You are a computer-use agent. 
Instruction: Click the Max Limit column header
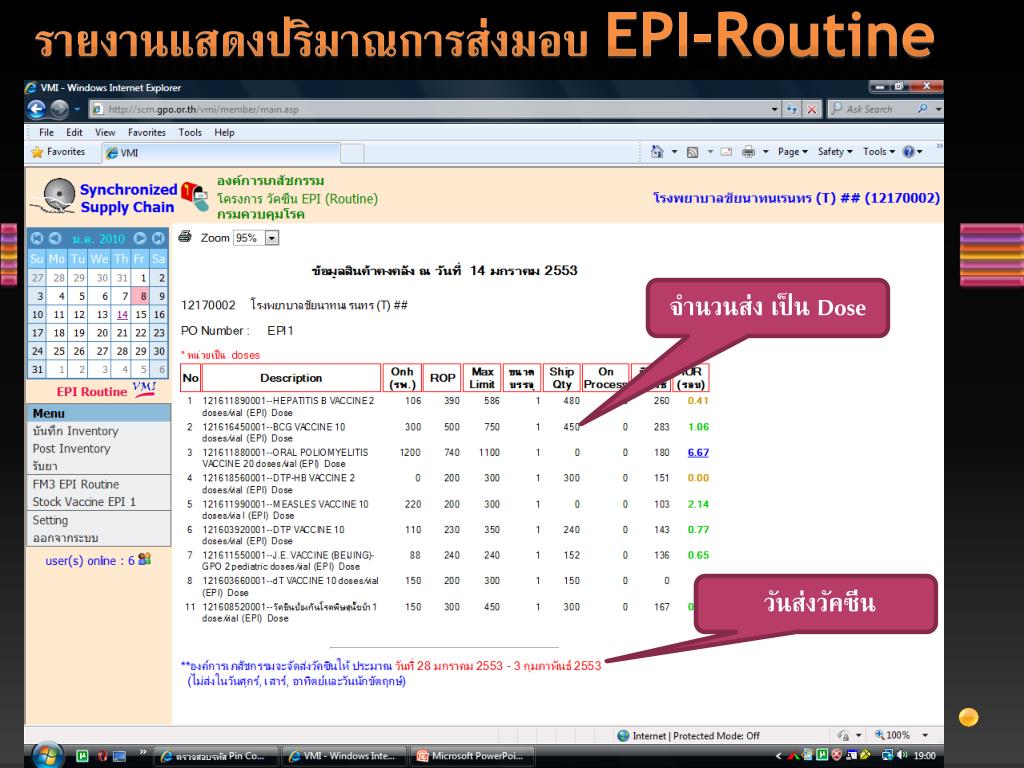point(482,378)
